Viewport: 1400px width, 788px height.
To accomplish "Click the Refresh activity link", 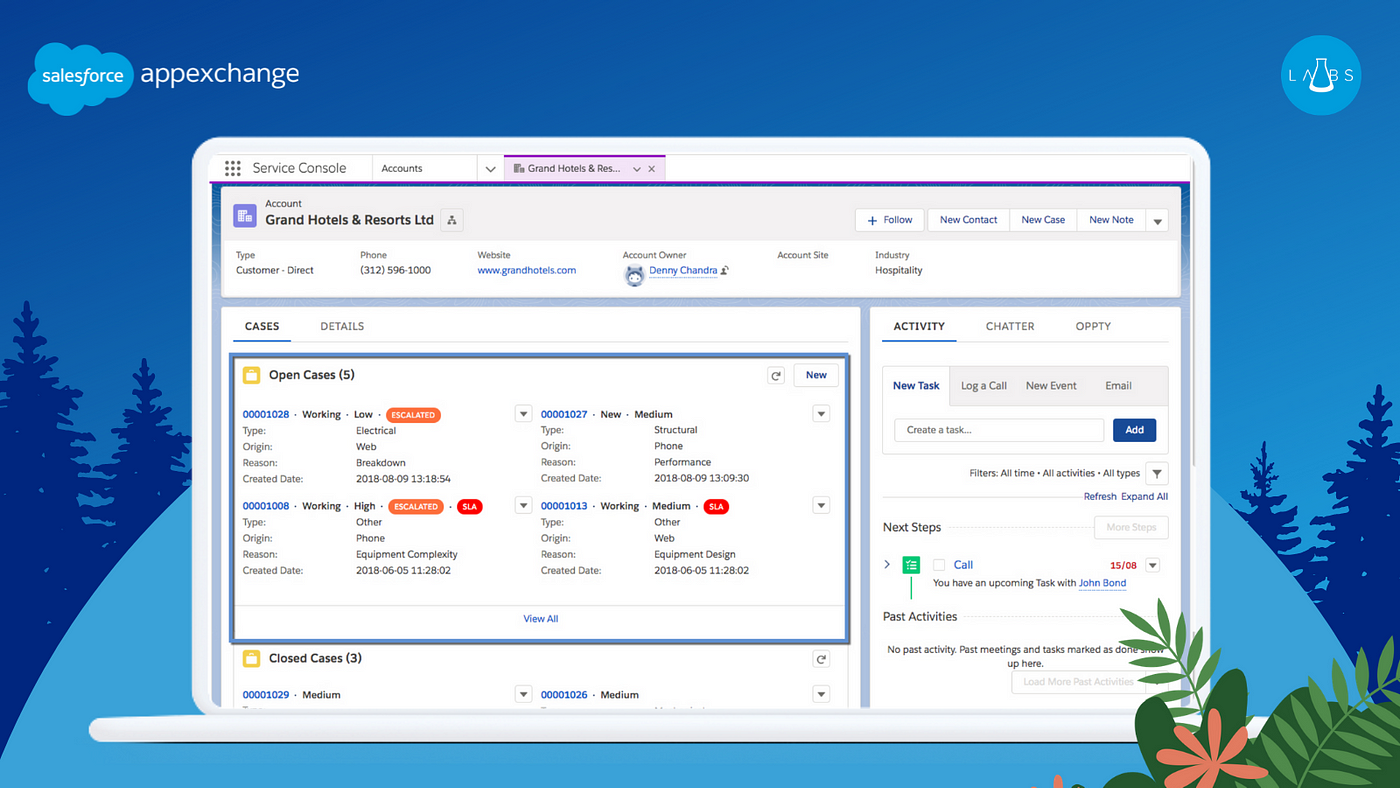I will [x=1100, y=497].
